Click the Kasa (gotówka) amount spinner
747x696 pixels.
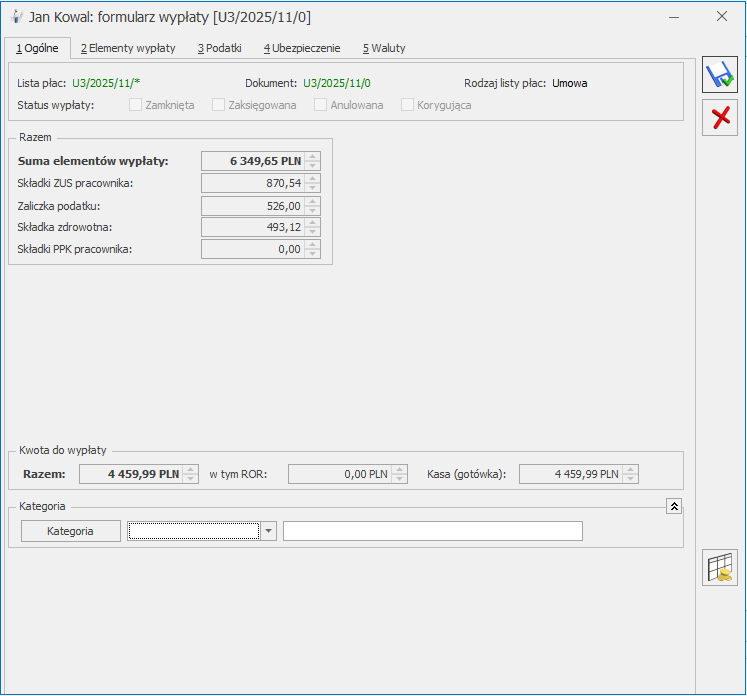click(630, 474)
